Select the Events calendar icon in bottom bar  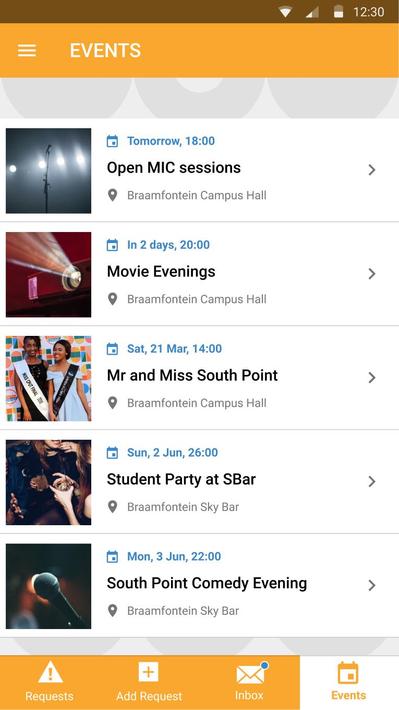coord(348,673)
